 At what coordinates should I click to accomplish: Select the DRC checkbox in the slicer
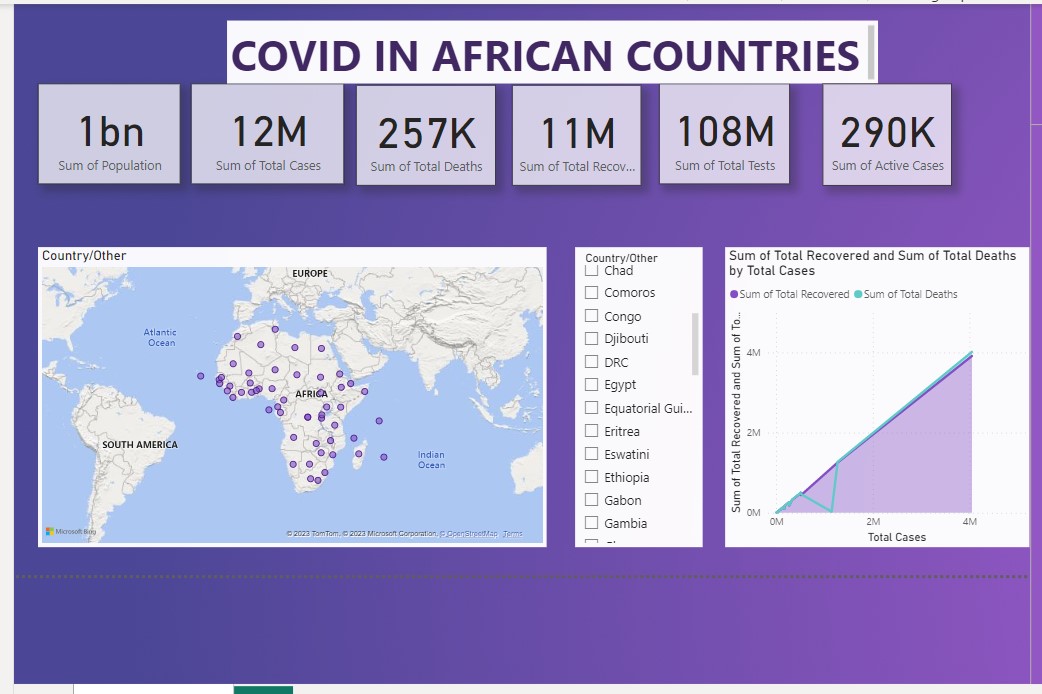pyautogui.click(x=591, y=362)
